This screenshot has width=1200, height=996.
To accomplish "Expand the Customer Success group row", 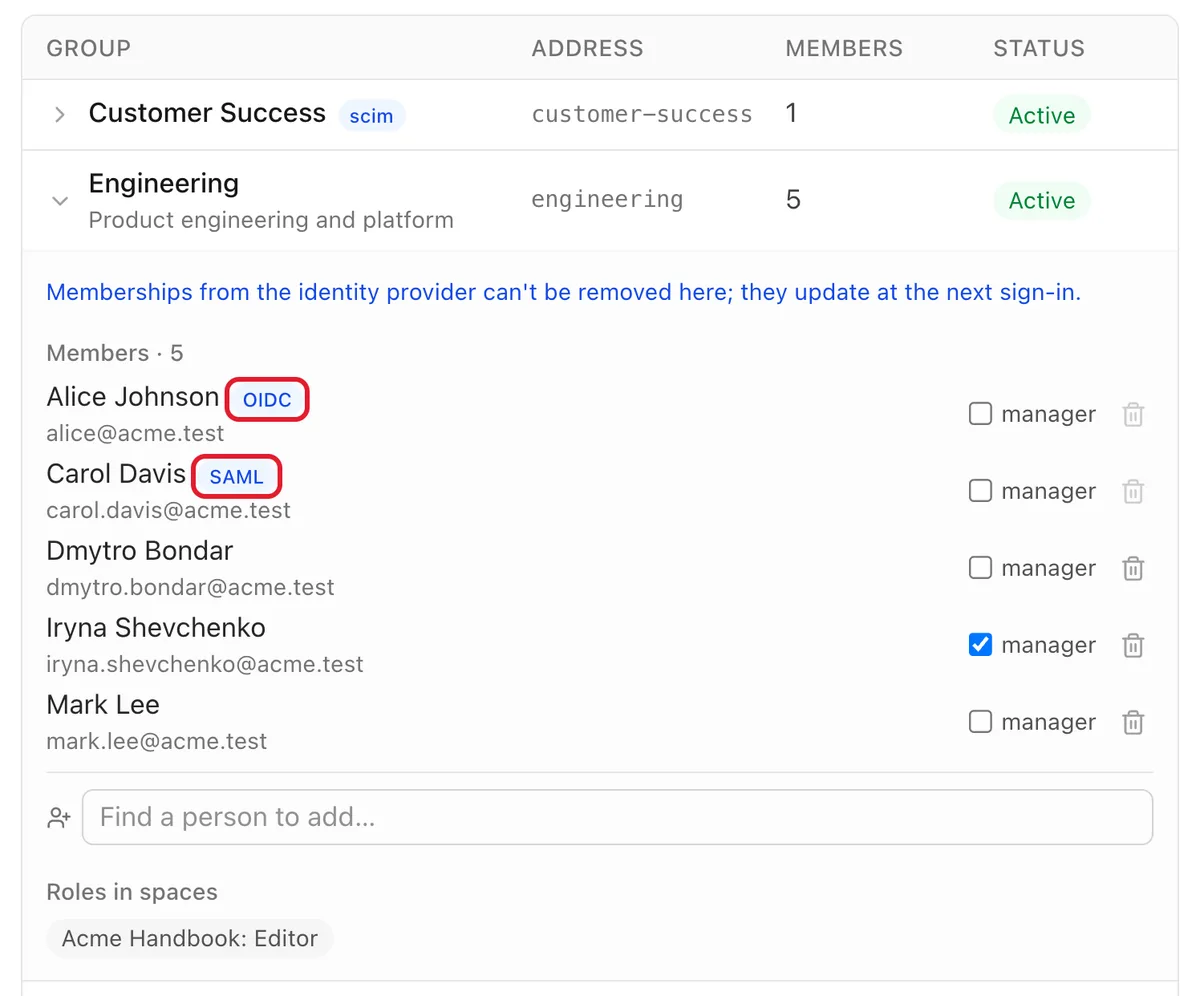I will [60, 115].
